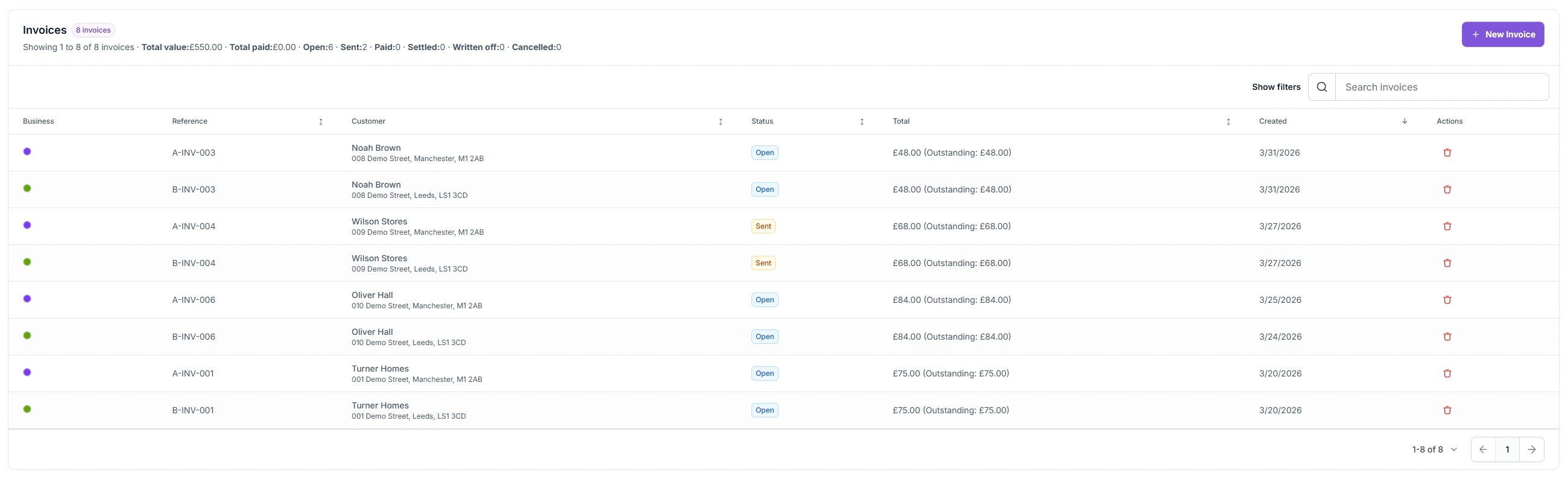Click Wilson Stores in A-INV-004 row
1568x479 pixels.
tap(379, 221)
